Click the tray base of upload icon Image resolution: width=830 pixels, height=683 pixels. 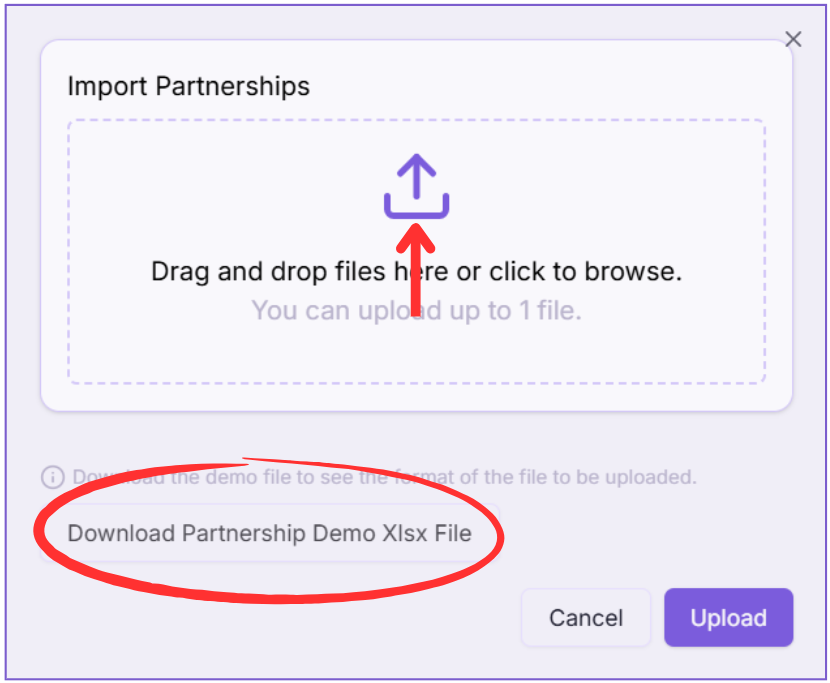click(x=417, y=210)
